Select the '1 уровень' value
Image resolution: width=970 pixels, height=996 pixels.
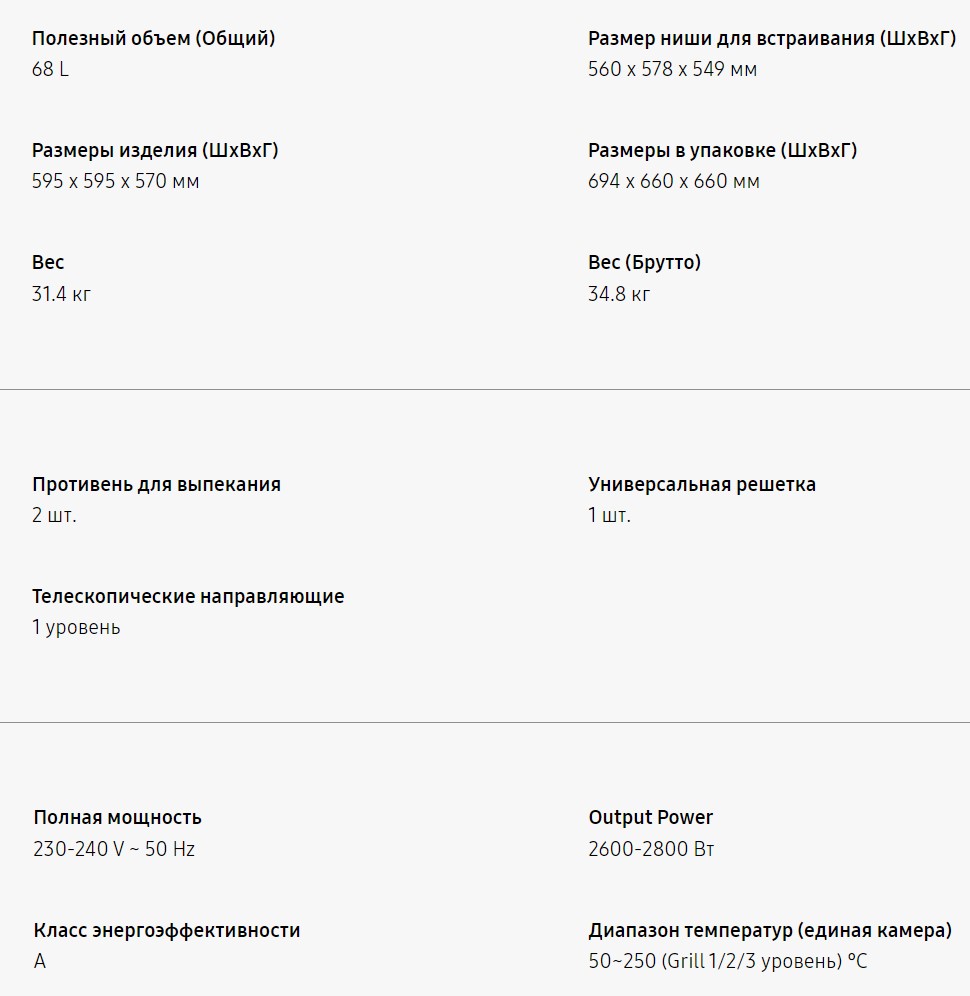coord(76,628)
